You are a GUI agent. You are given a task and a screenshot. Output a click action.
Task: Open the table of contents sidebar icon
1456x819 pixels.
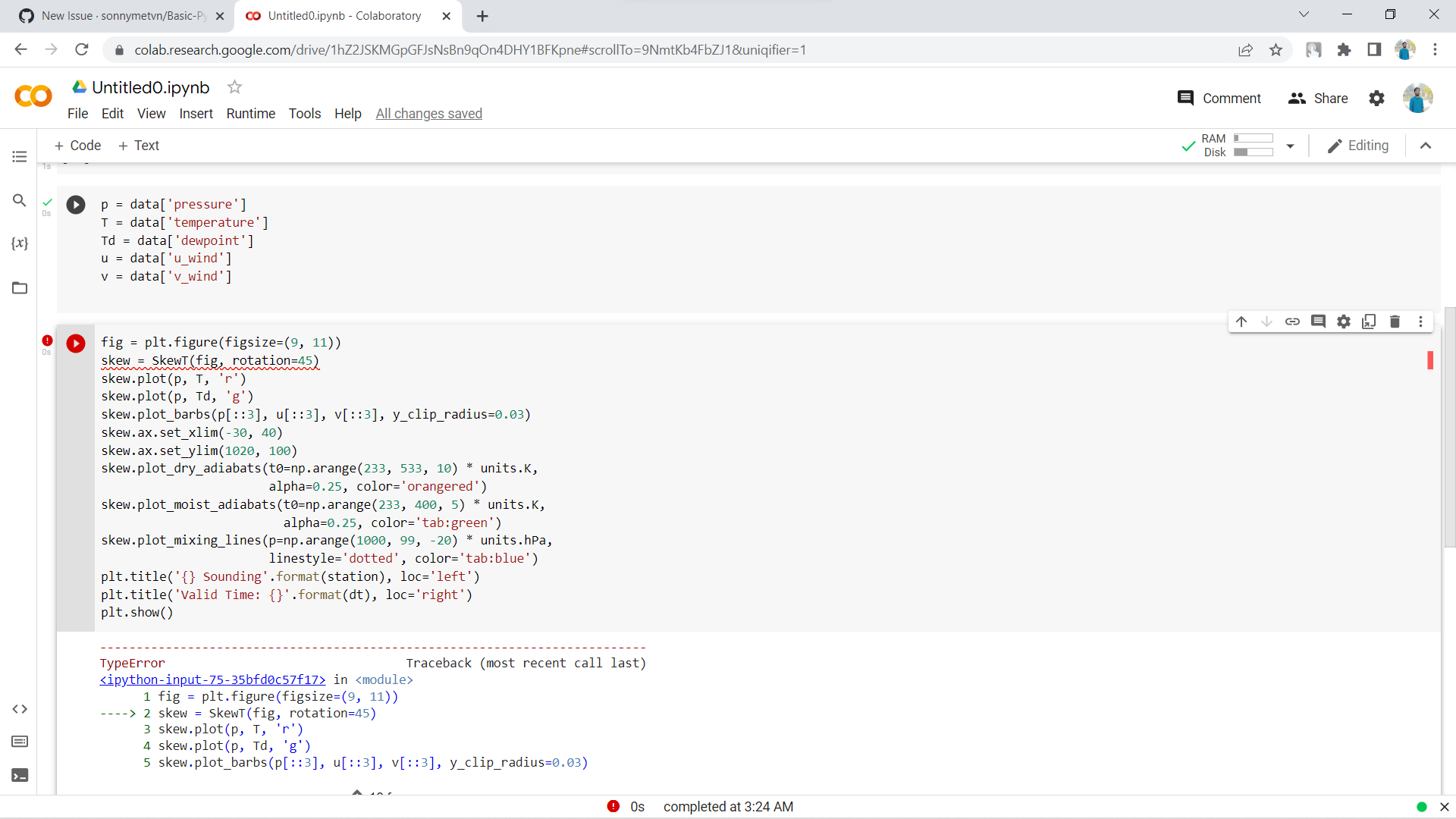20,156
